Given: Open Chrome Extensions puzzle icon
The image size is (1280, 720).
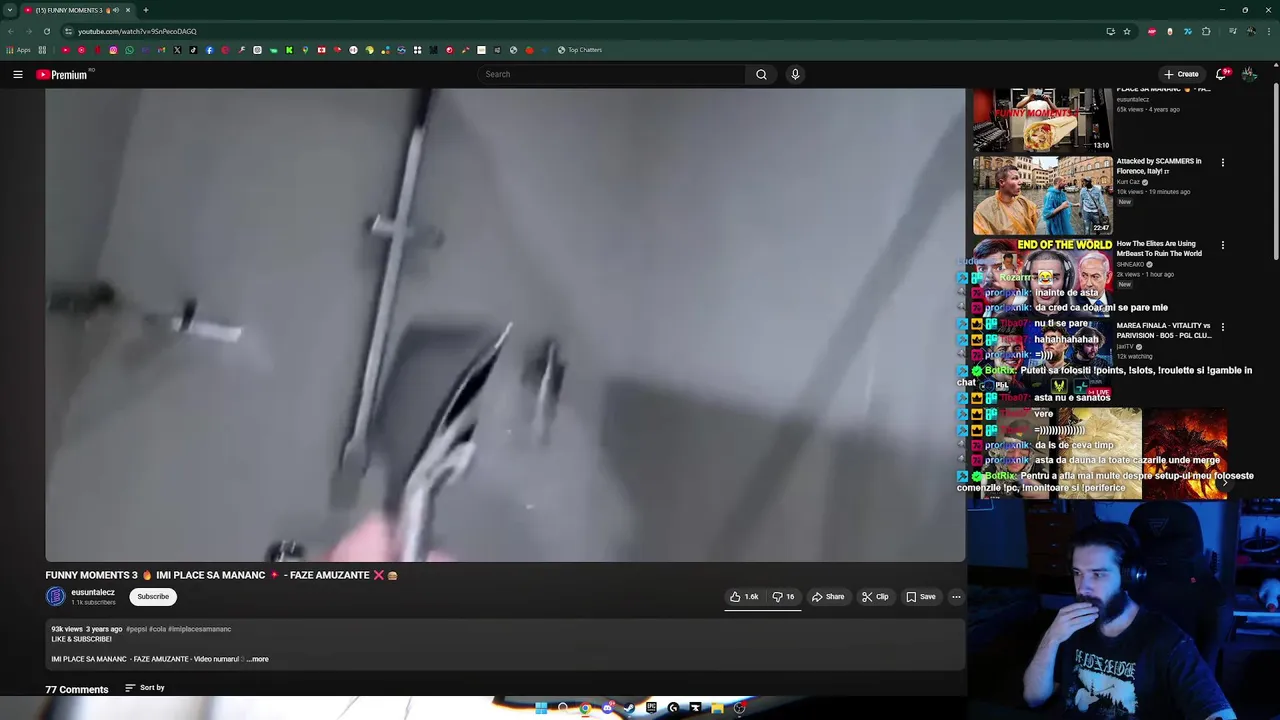Looking at the screenshot, I should tap(1206, 31).
